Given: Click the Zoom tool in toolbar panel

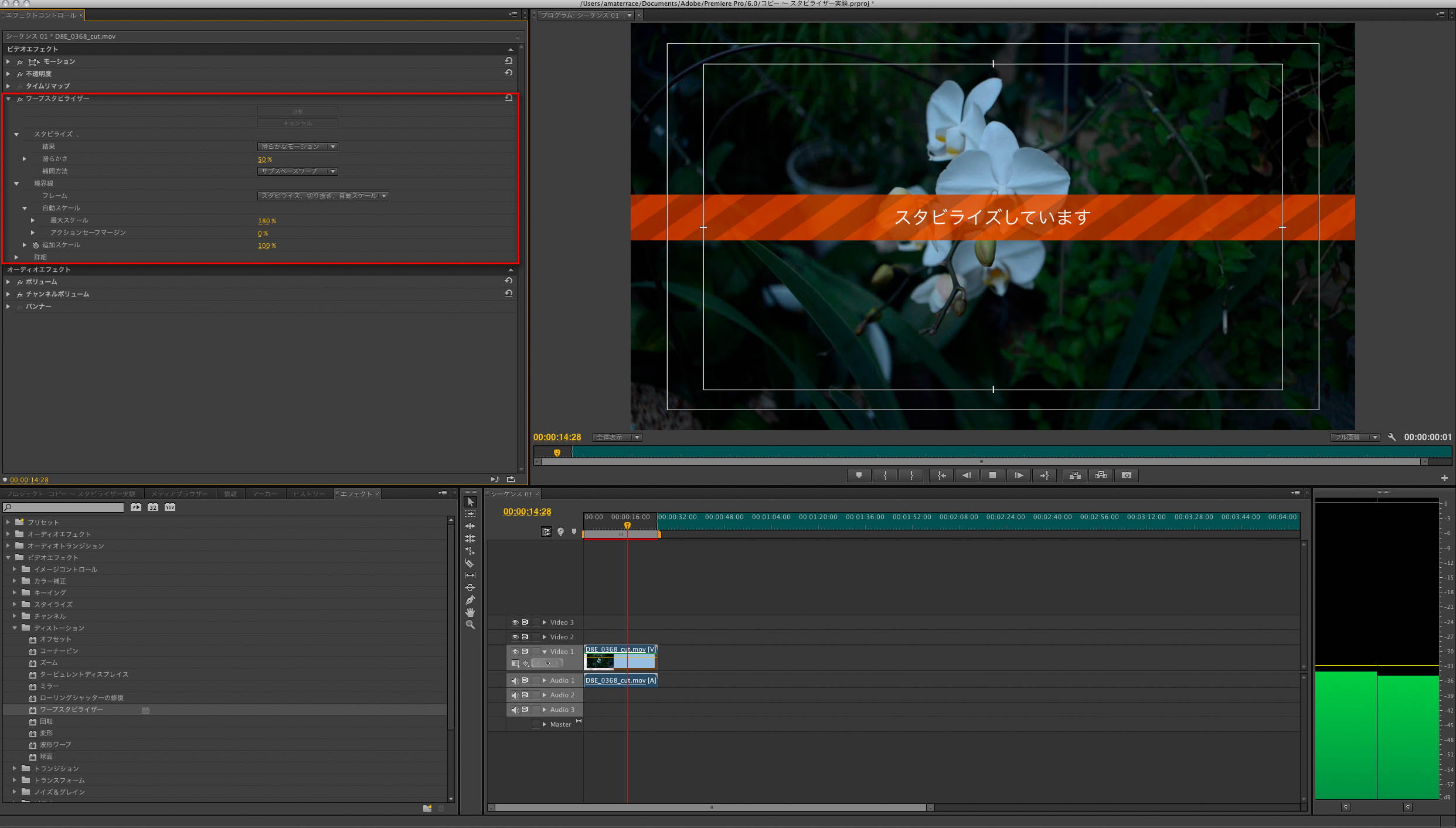Looking at the screenshot, I should point(471,623).
